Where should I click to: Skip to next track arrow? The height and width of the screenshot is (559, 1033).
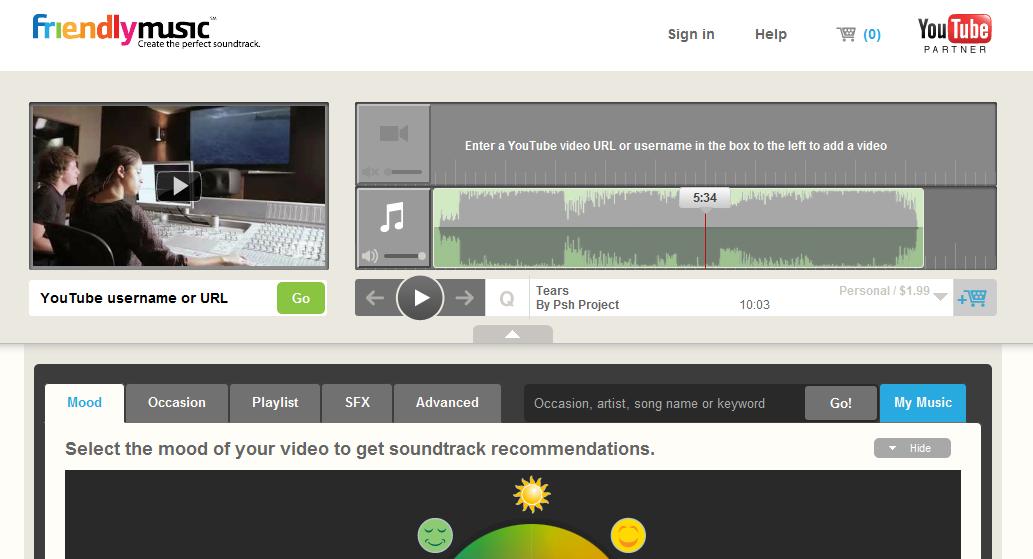point(464,298)
